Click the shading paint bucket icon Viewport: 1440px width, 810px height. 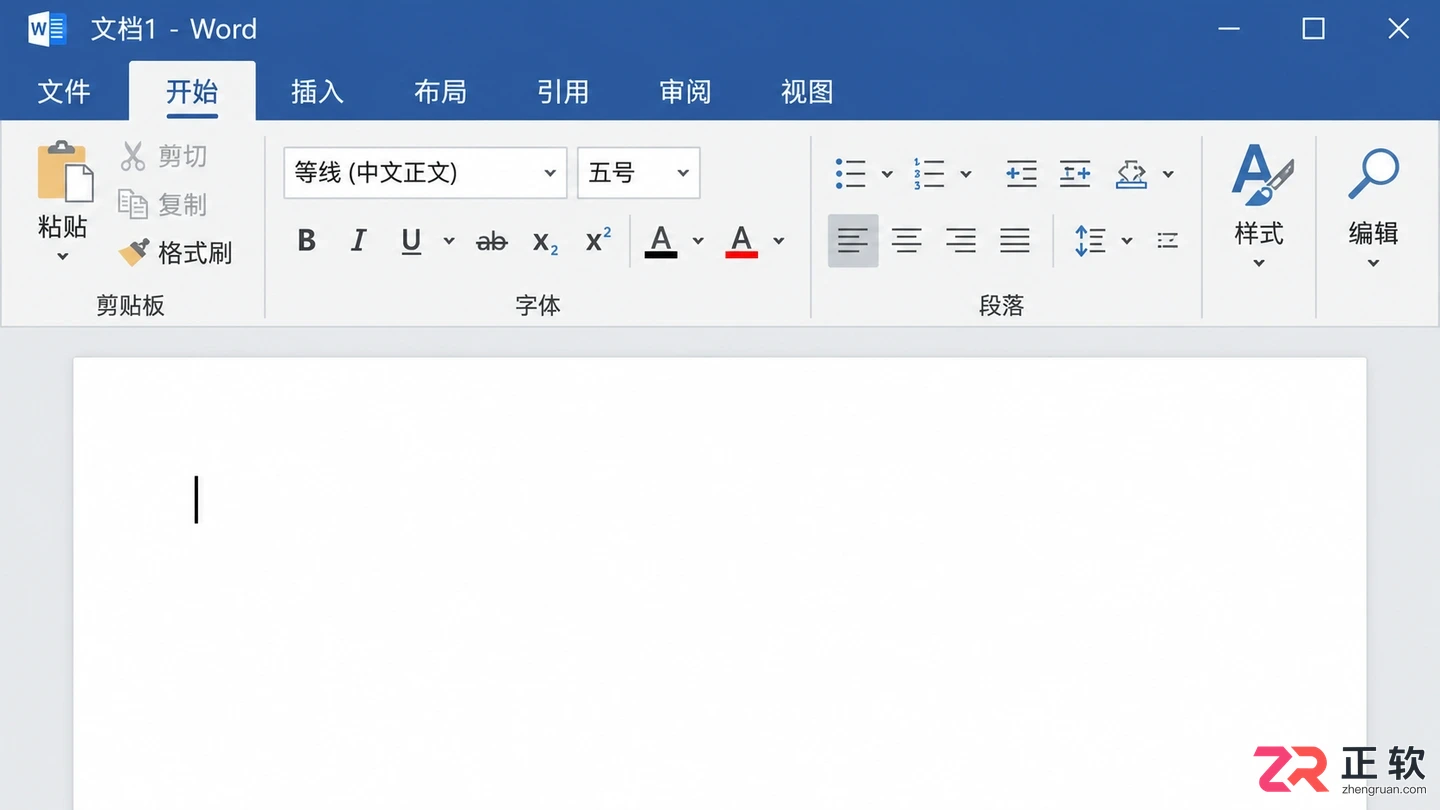[x=1132, y=173]
